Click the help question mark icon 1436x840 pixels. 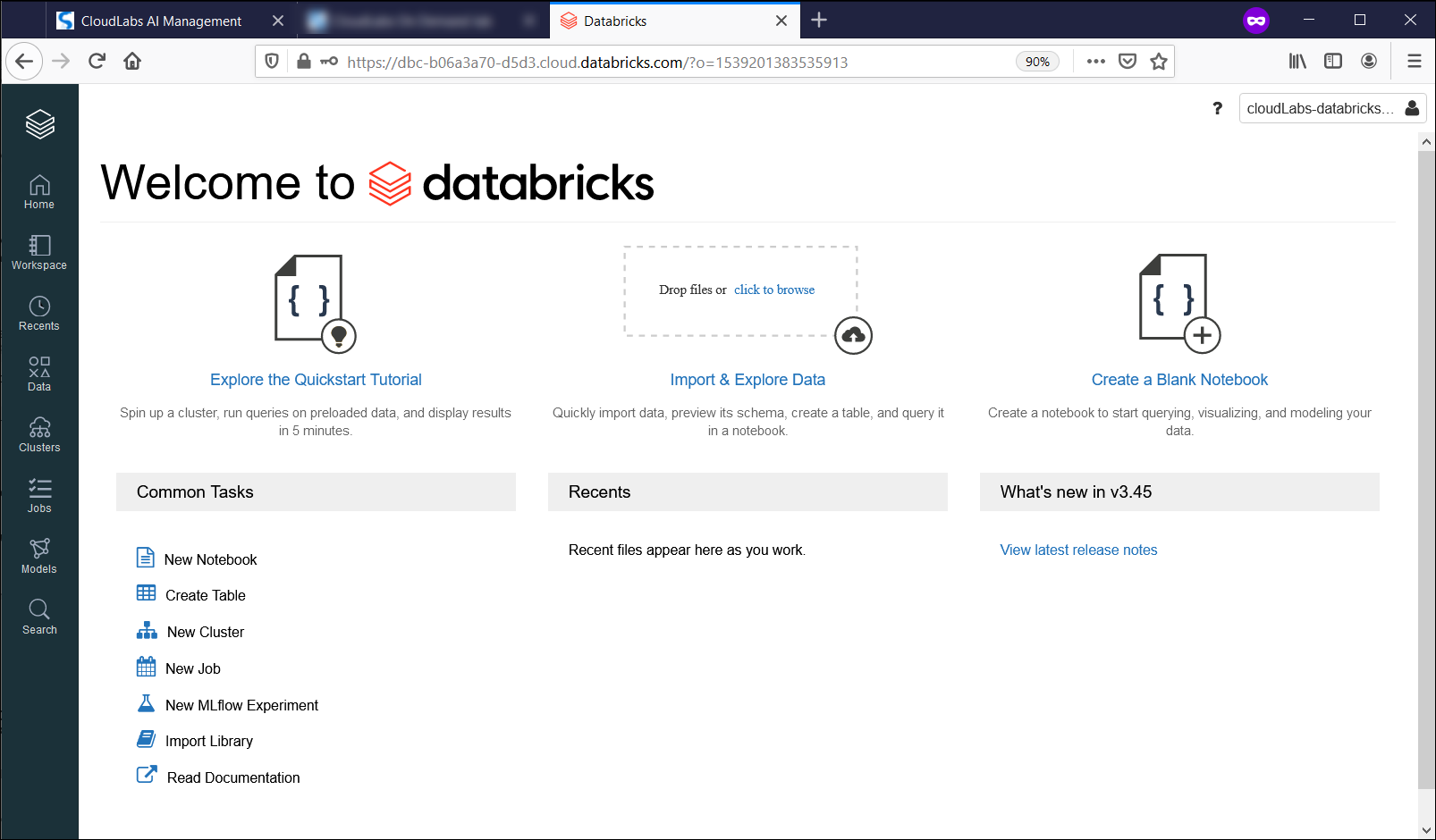click(x=1217, y=108)
